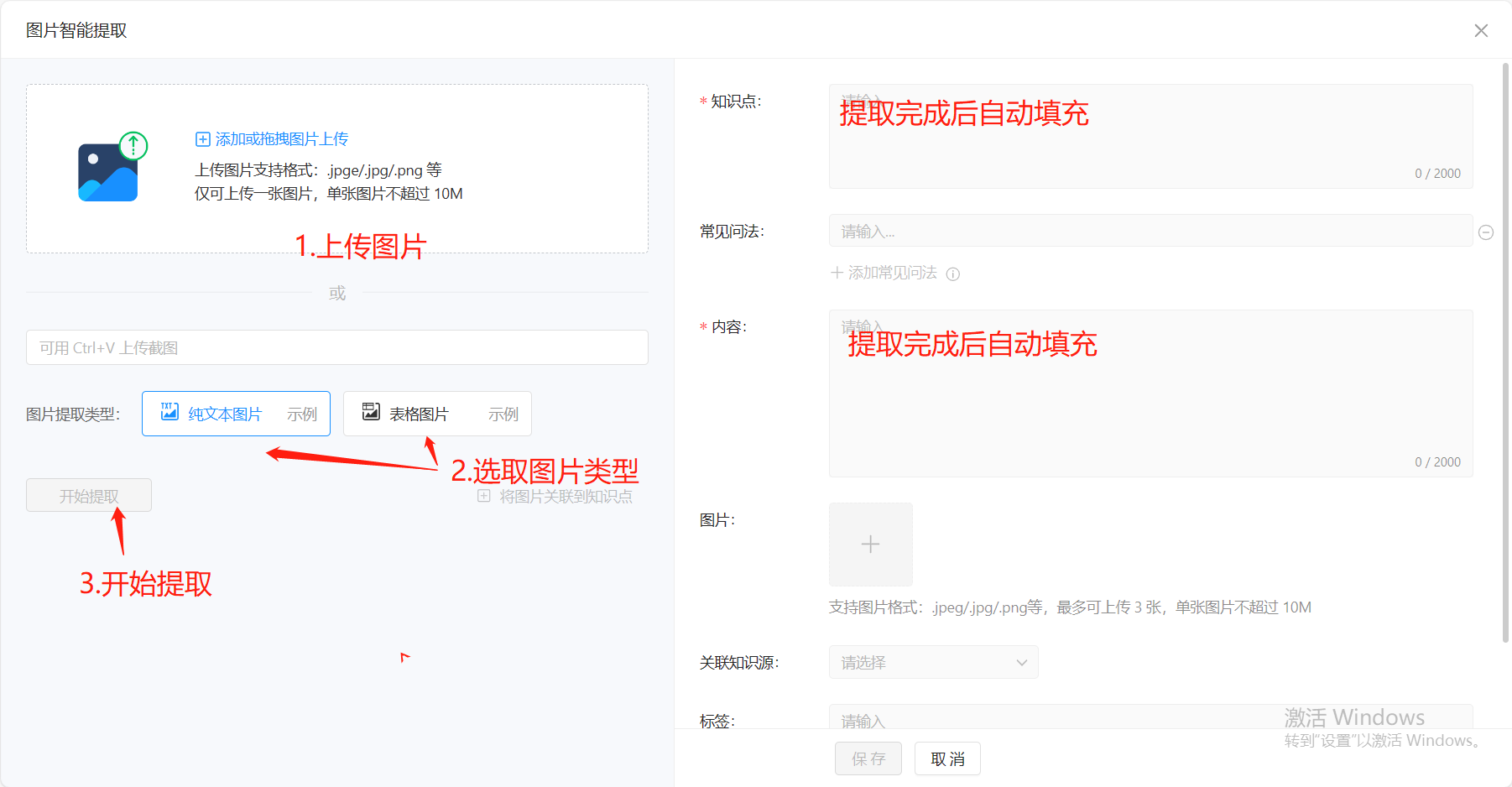Click the table image icon for 表格图片

point(371,411)
